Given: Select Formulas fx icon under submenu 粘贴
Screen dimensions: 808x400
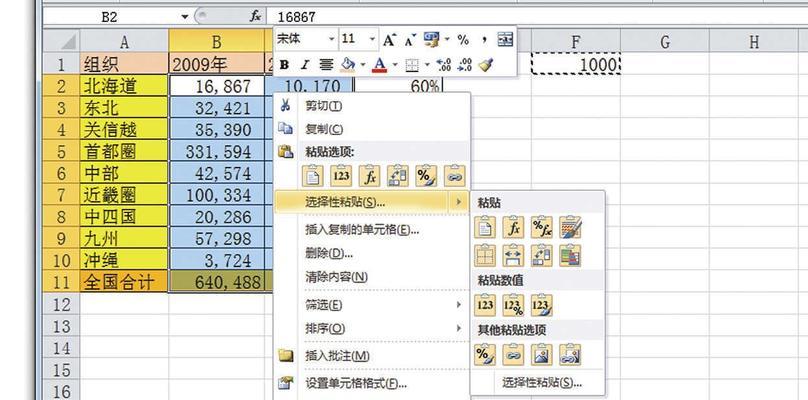Looking at the screenshot, I should click(x=513, y=227).
